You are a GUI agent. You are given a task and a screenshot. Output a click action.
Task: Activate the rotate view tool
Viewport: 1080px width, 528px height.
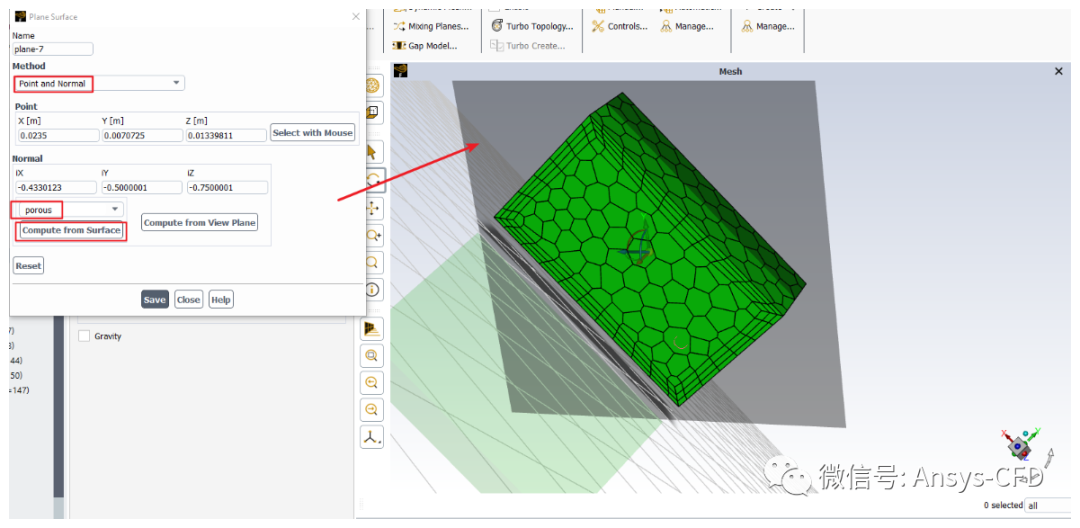(372, 180)
